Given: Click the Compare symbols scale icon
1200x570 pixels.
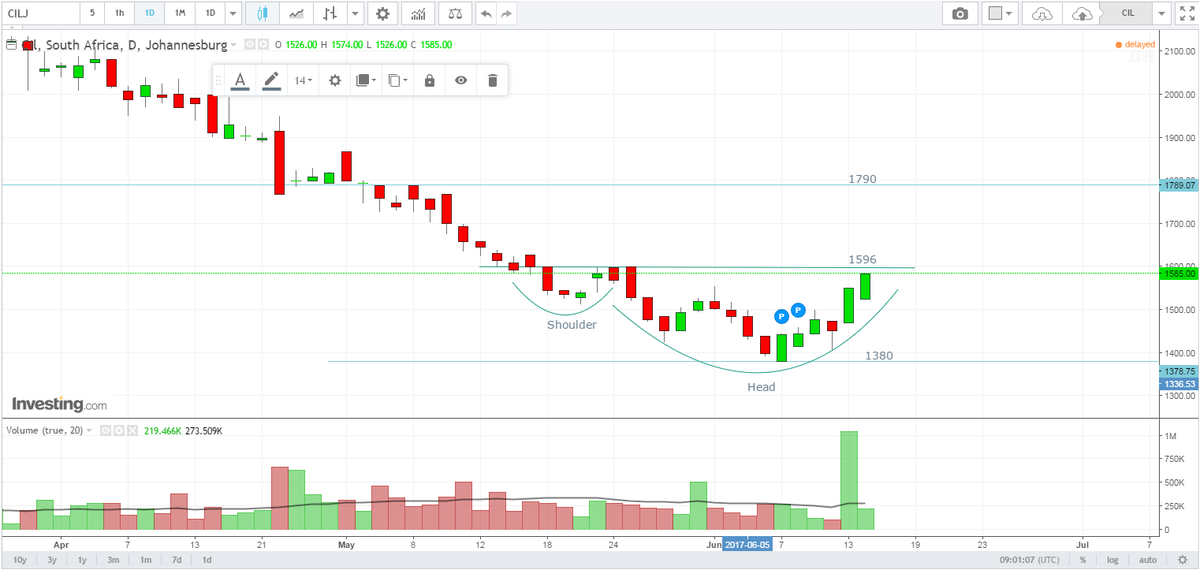Looking at the screenshot, I should pos(456,14).
